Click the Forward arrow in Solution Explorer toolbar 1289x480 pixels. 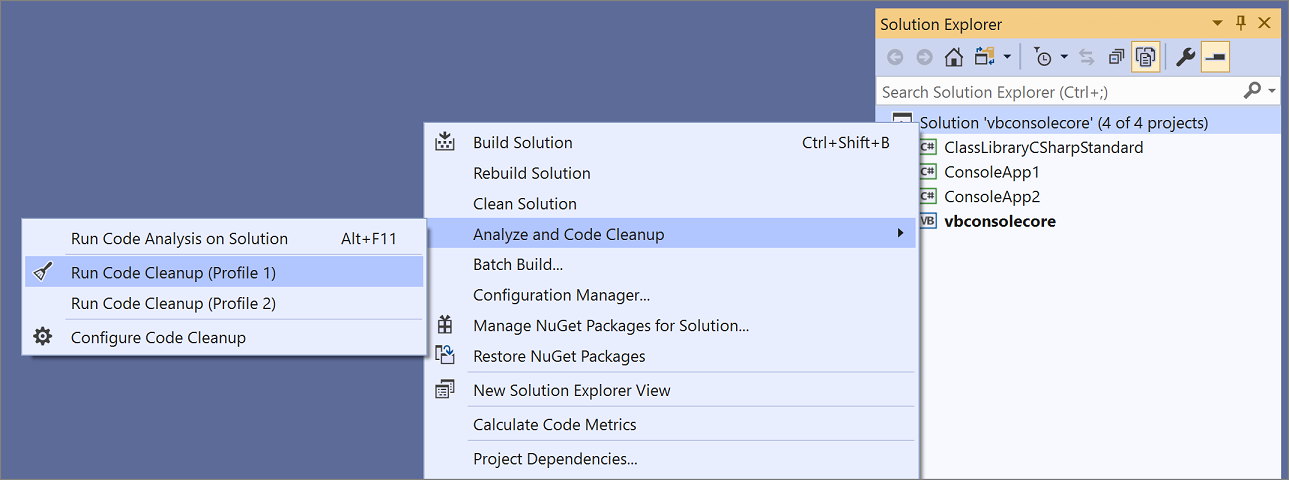click(924, 57)
